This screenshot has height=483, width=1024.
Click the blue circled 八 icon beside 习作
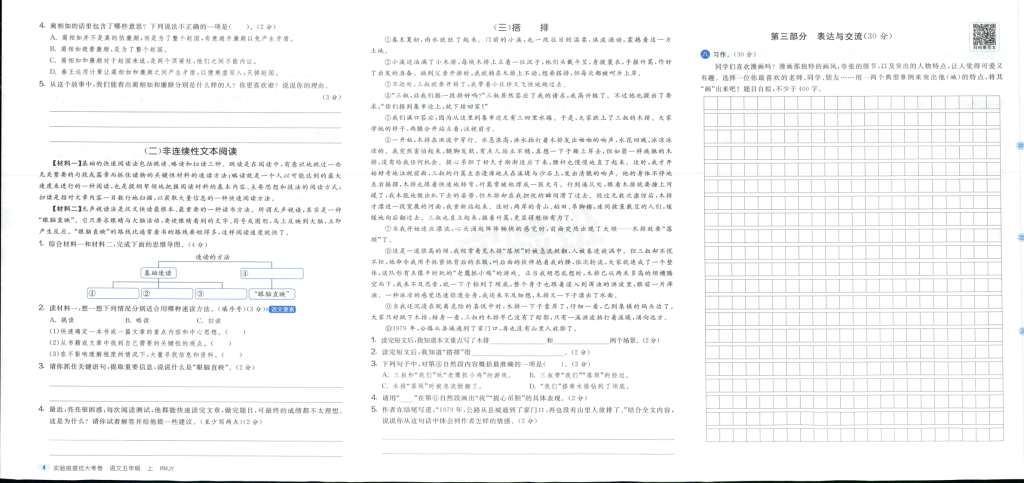pyautogui.click(x=704, y=53)
